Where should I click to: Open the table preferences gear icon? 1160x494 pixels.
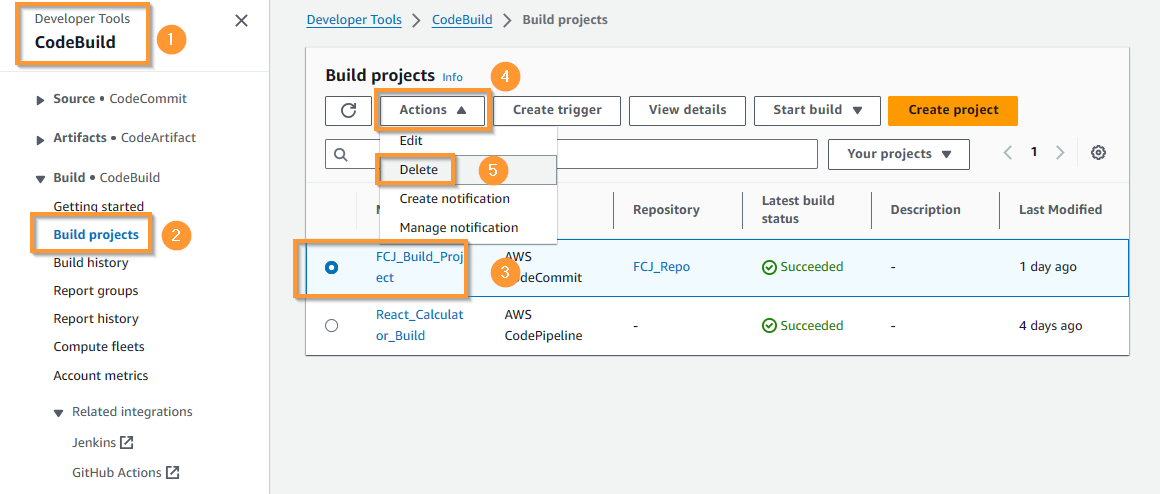pyautogui.click(x=1099, y=153)
